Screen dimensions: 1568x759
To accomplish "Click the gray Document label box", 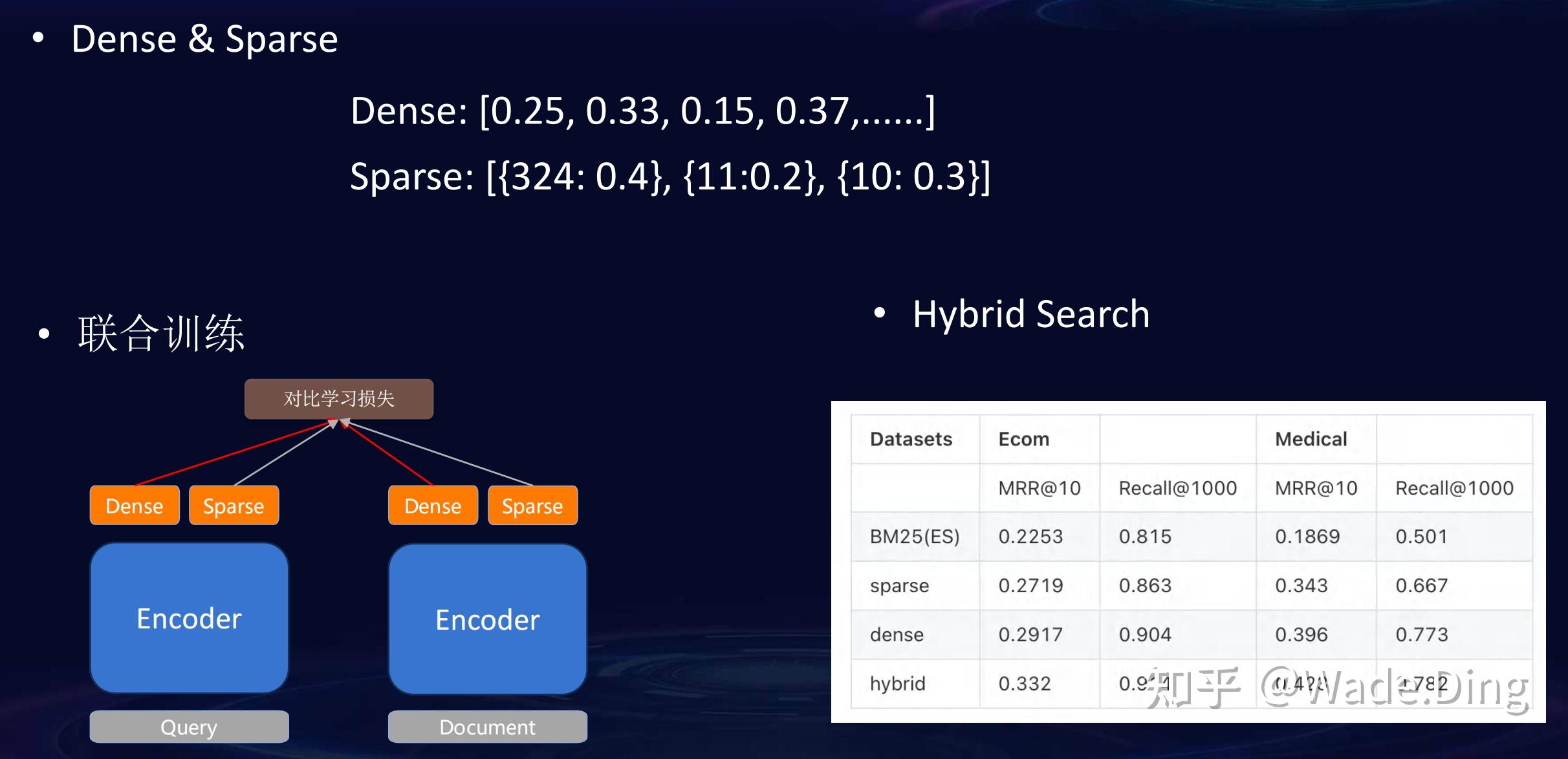I will 487,727.
